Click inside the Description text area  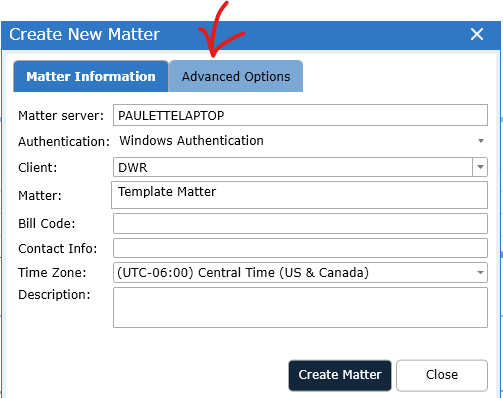tap(300, 308)
